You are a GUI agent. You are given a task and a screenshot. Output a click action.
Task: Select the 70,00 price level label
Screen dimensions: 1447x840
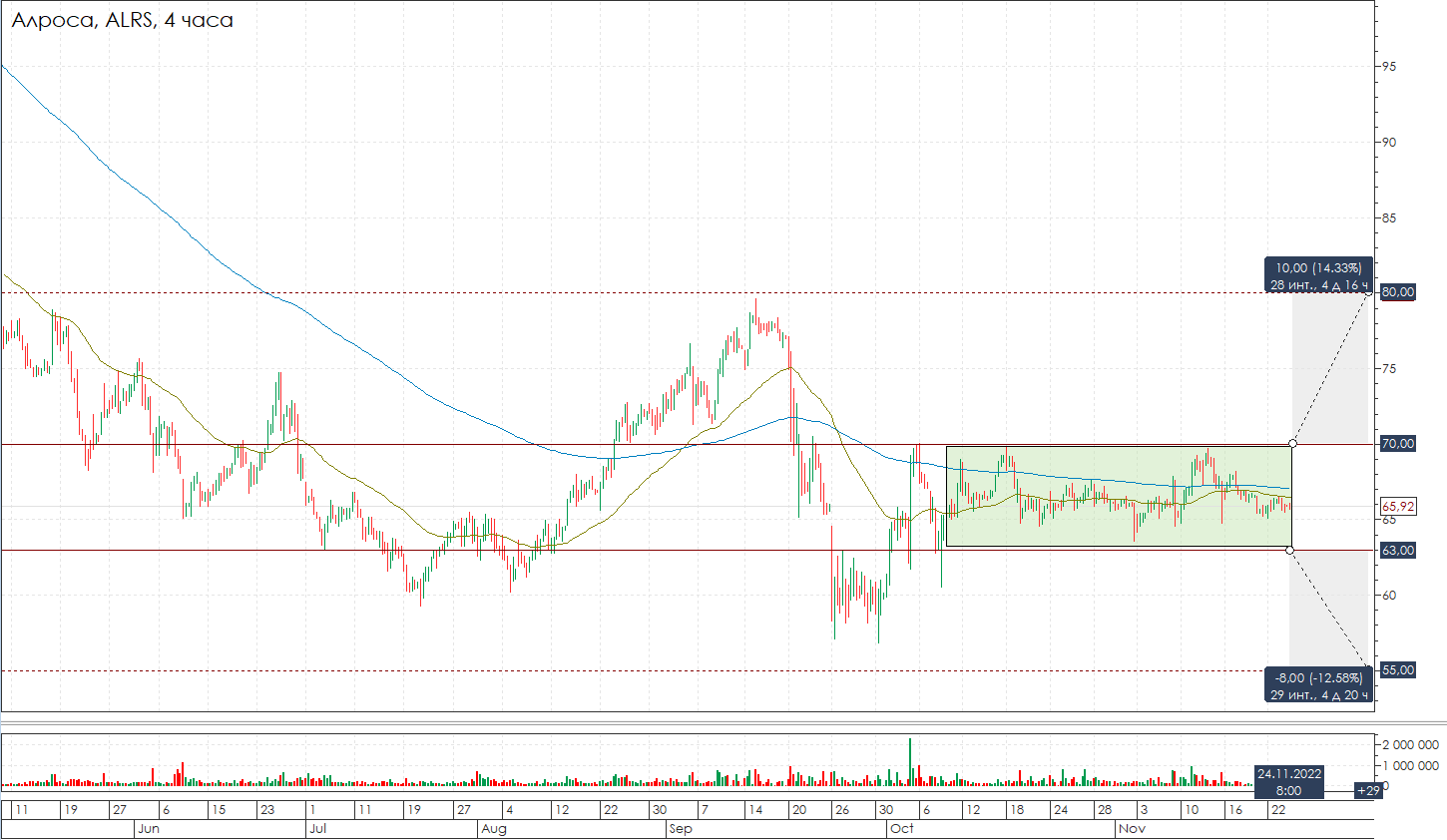1397,444
